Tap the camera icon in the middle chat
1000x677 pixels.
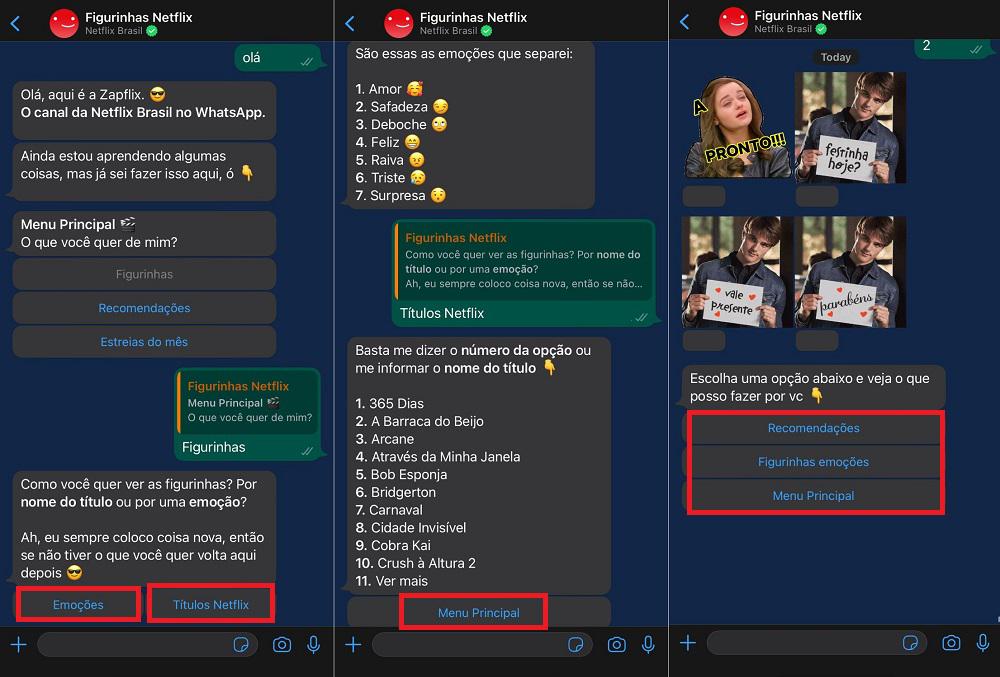point(616,644)
